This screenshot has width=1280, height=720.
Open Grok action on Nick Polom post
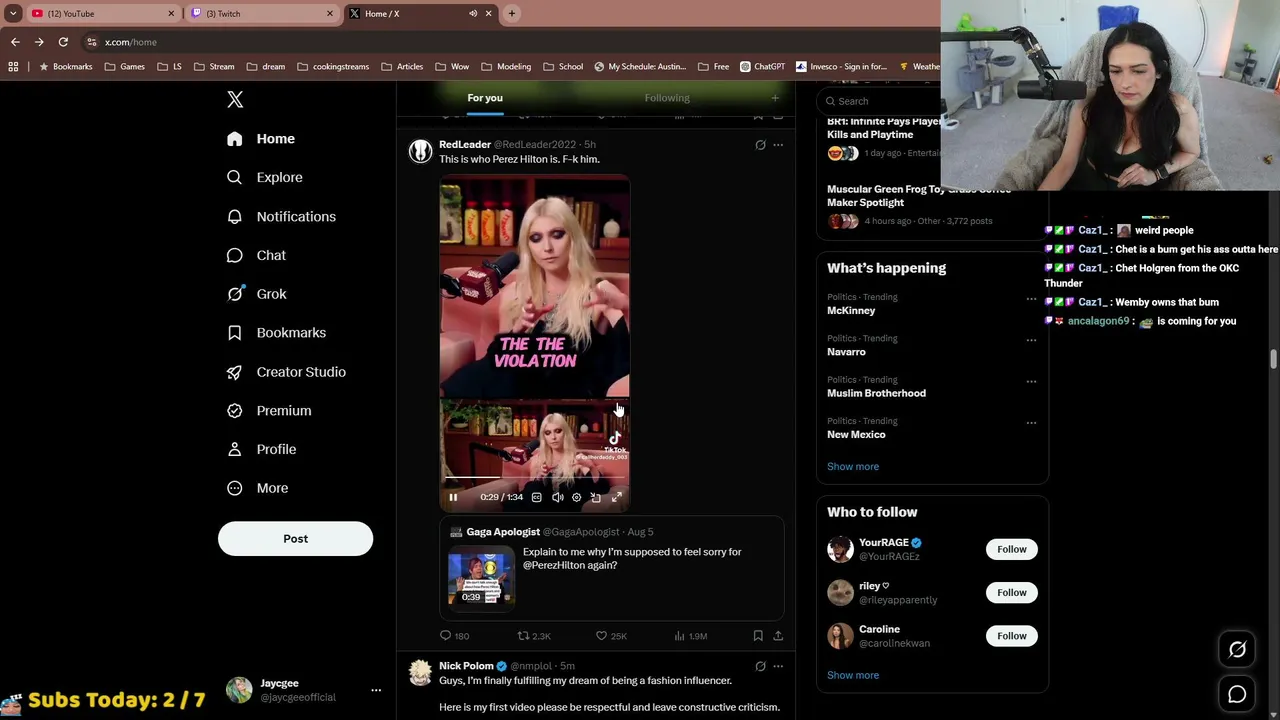pyautogui.click(x=760, y=666)
